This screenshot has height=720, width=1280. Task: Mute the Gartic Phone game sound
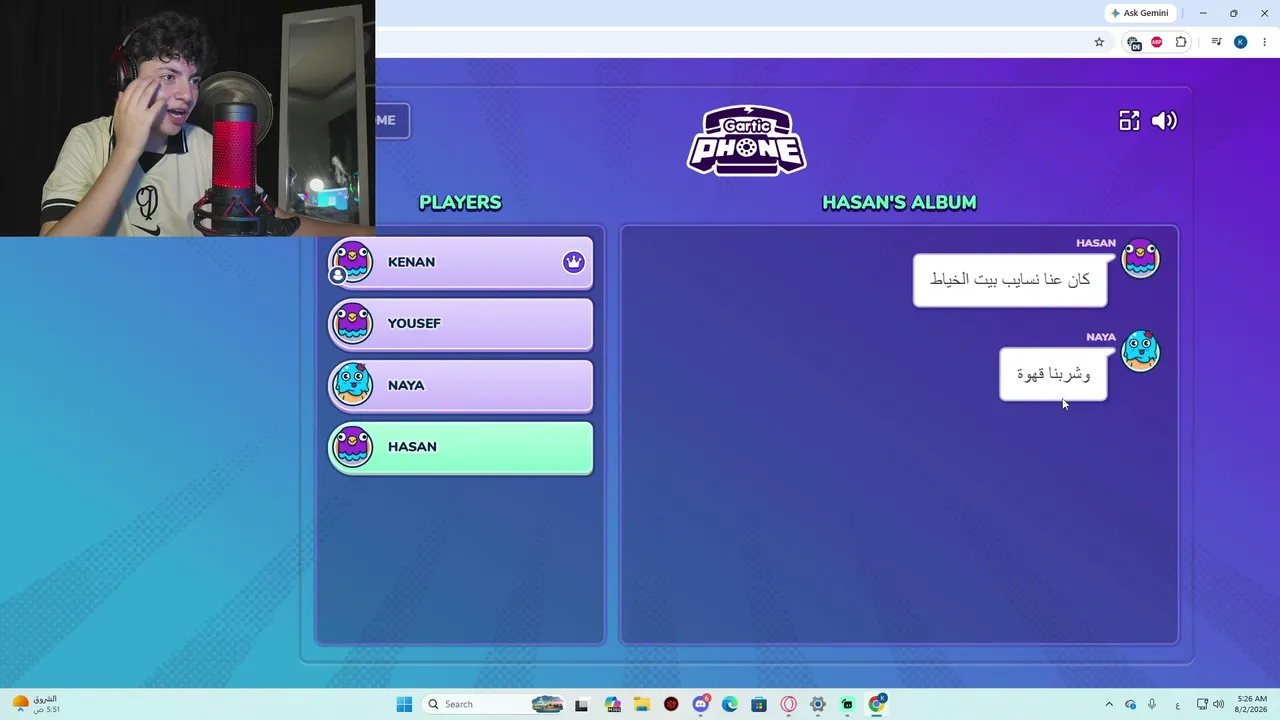click(x=1164, y=121)
